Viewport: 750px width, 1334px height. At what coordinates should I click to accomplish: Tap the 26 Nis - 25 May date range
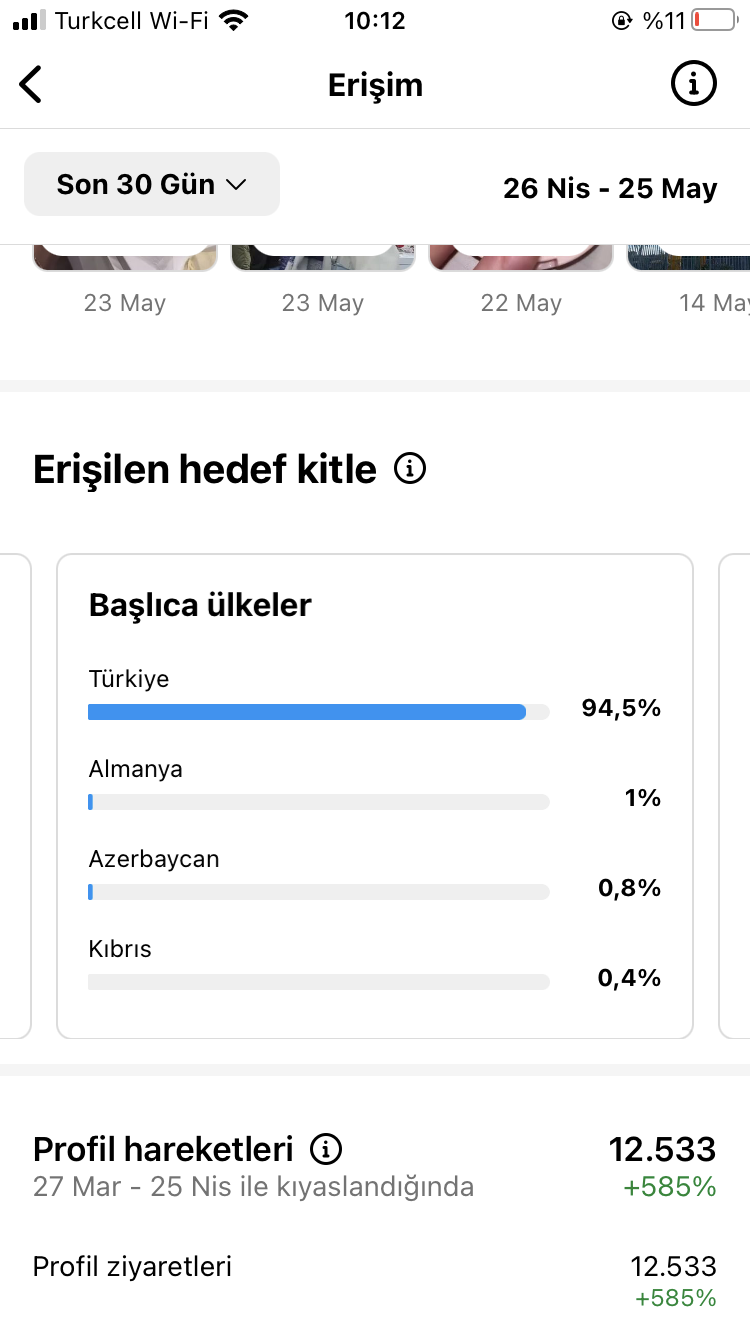(x=610, y=188)
